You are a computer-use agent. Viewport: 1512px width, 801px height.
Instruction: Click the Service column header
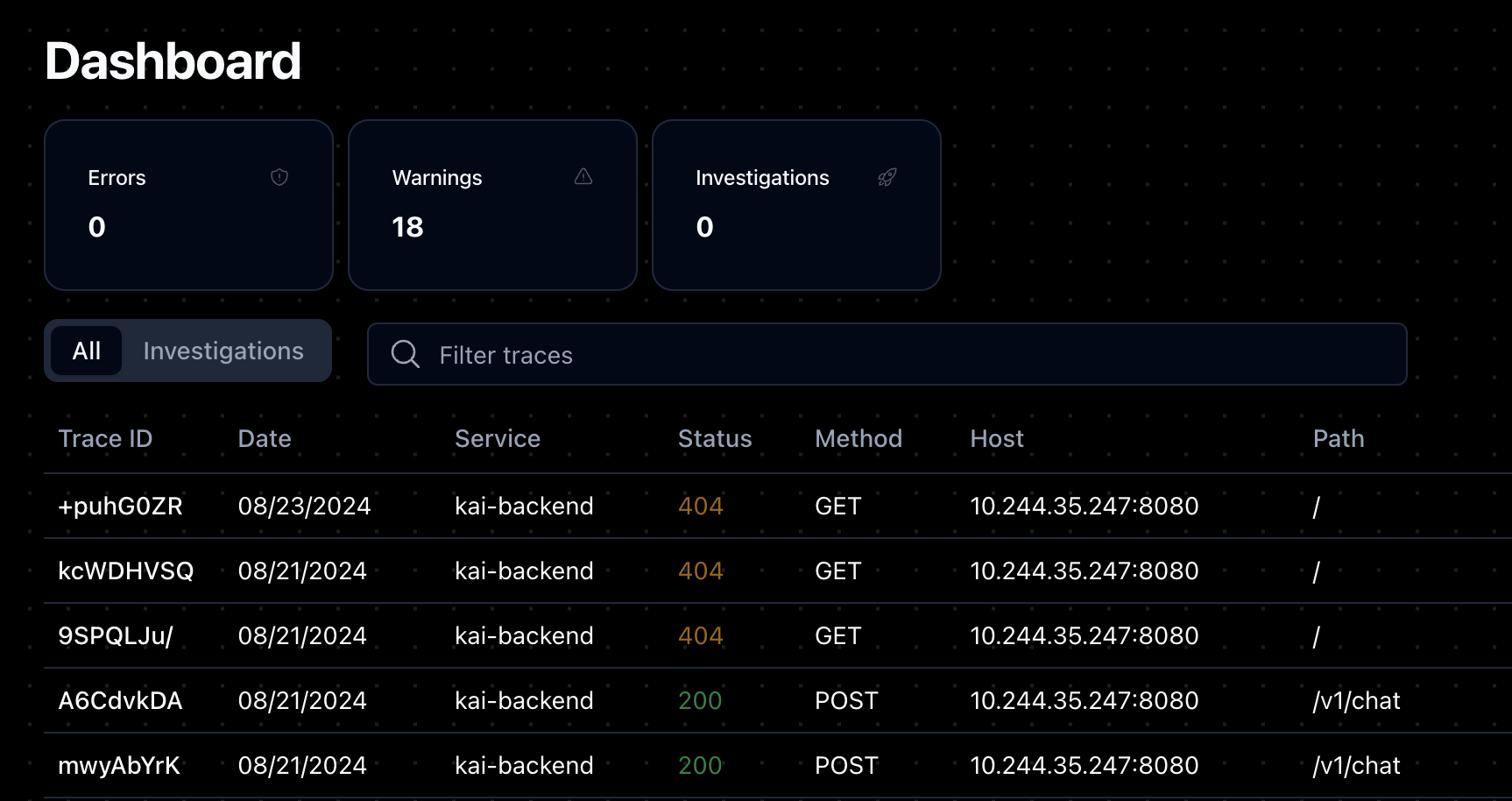[x=498, y=438]
